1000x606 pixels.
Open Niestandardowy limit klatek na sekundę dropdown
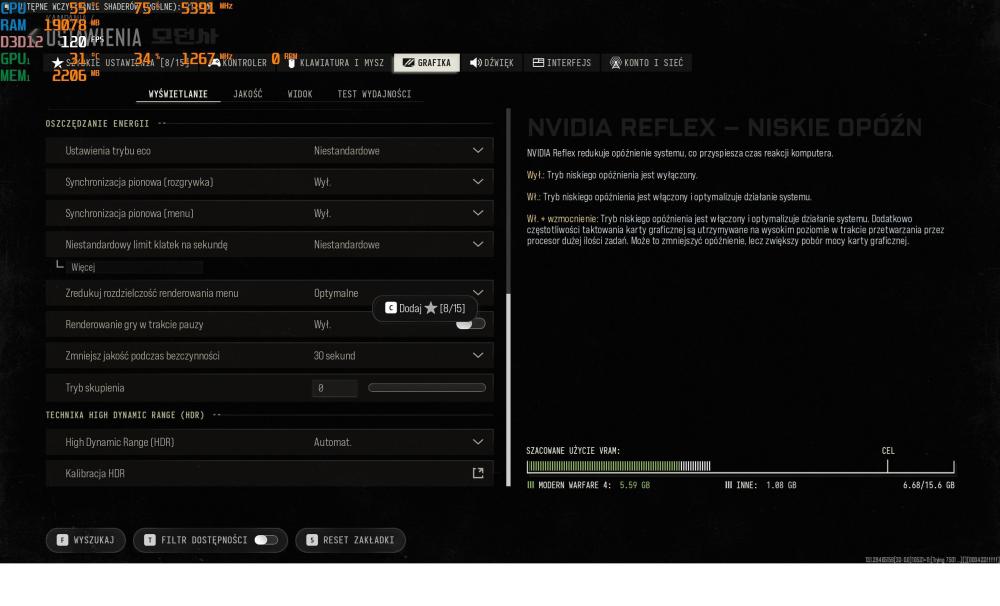point(269,244)
